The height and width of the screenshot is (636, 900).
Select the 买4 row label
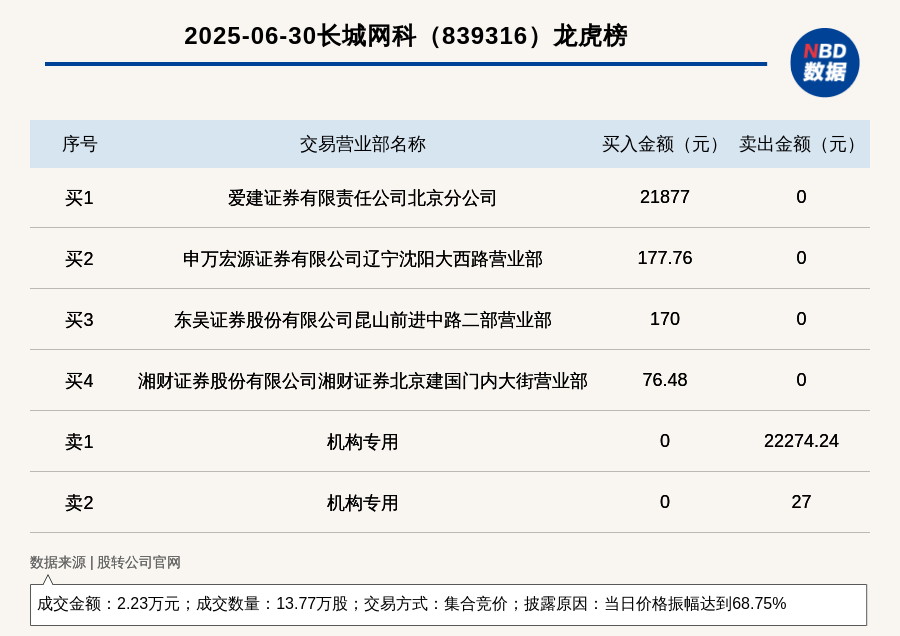coord(79,381)
